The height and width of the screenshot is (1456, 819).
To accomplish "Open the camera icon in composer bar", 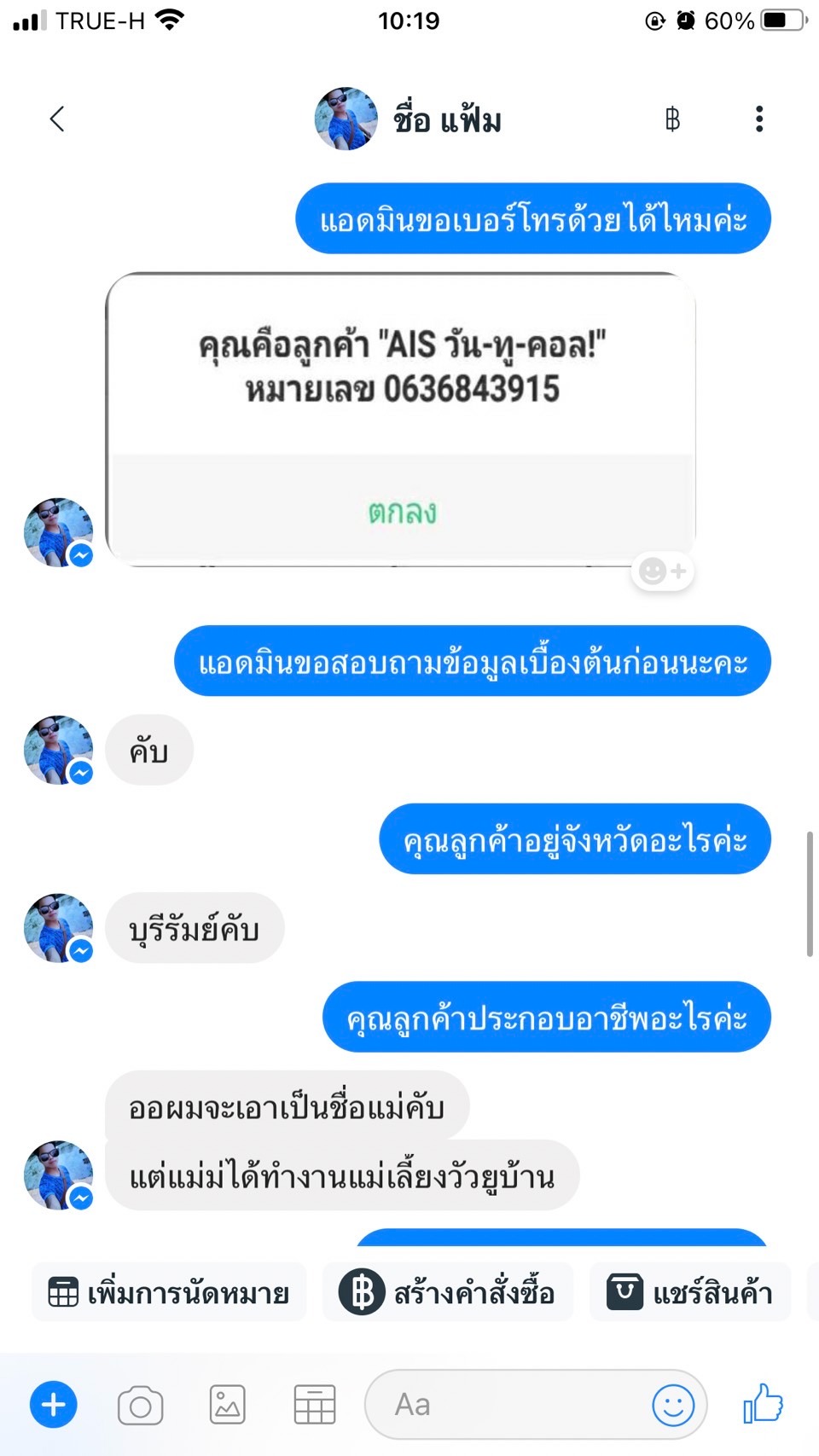I will [141, 1405].
